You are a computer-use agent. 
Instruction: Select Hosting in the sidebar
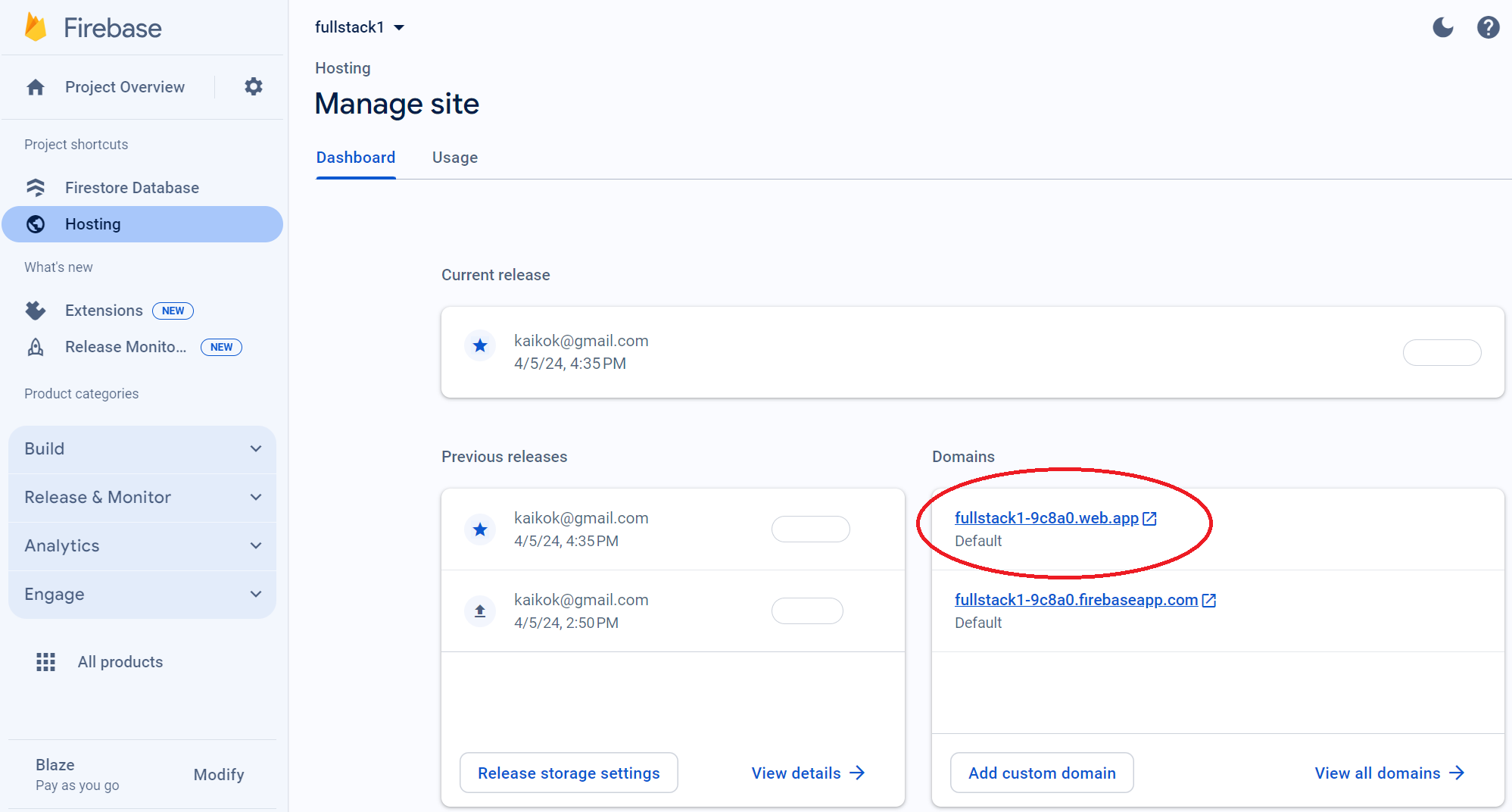92,224
